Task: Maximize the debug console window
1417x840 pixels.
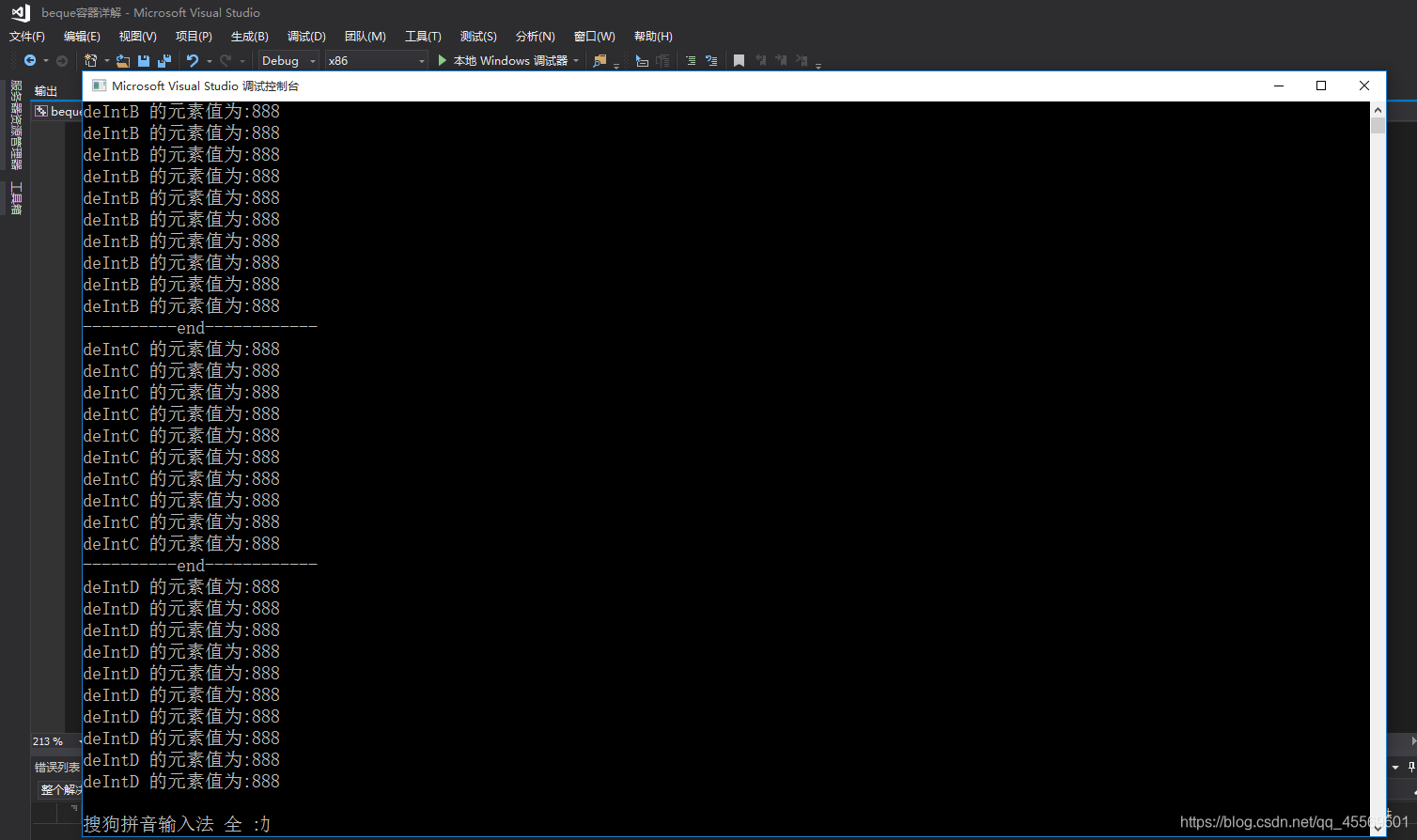Action: point(1321,86)
